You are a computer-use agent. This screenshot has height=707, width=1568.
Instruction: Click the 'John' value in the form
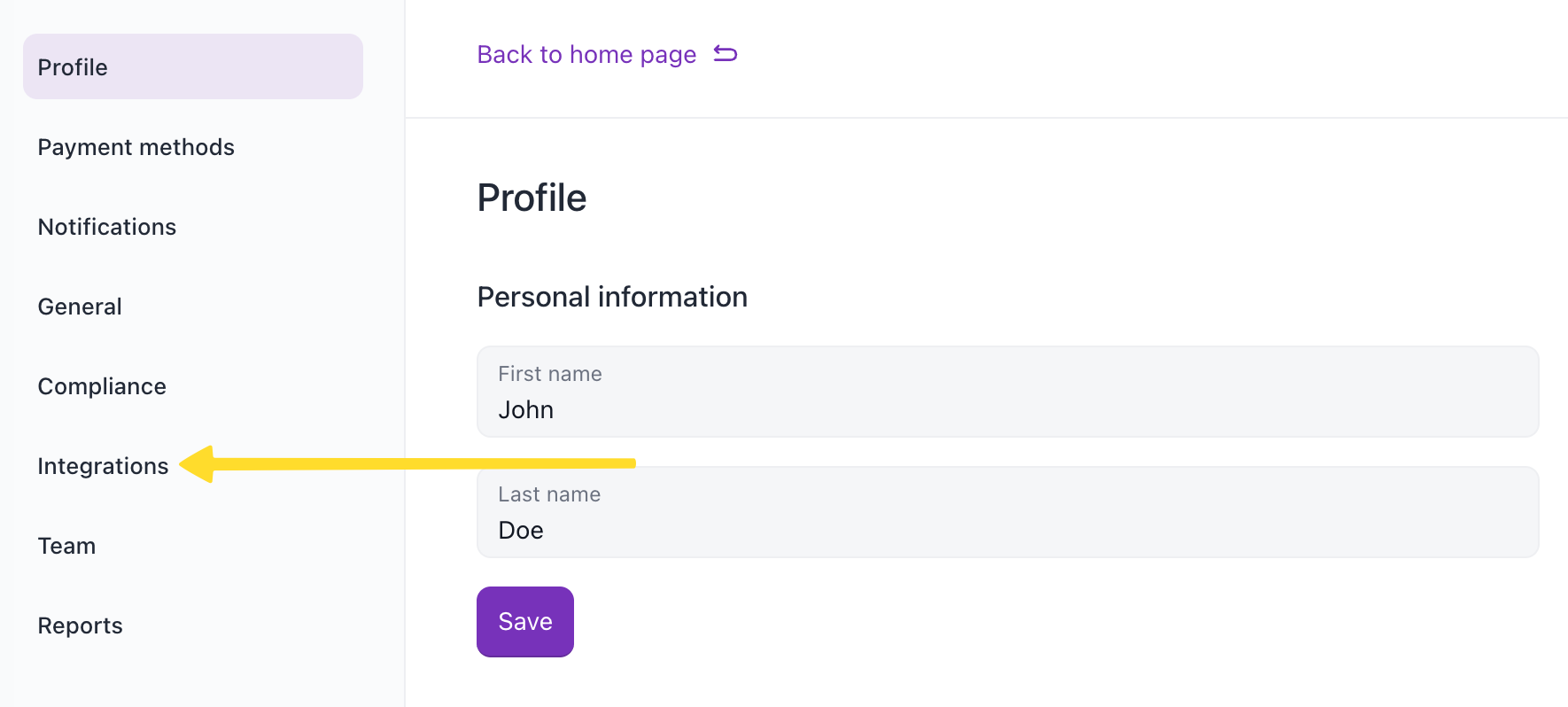coord(526,410)
